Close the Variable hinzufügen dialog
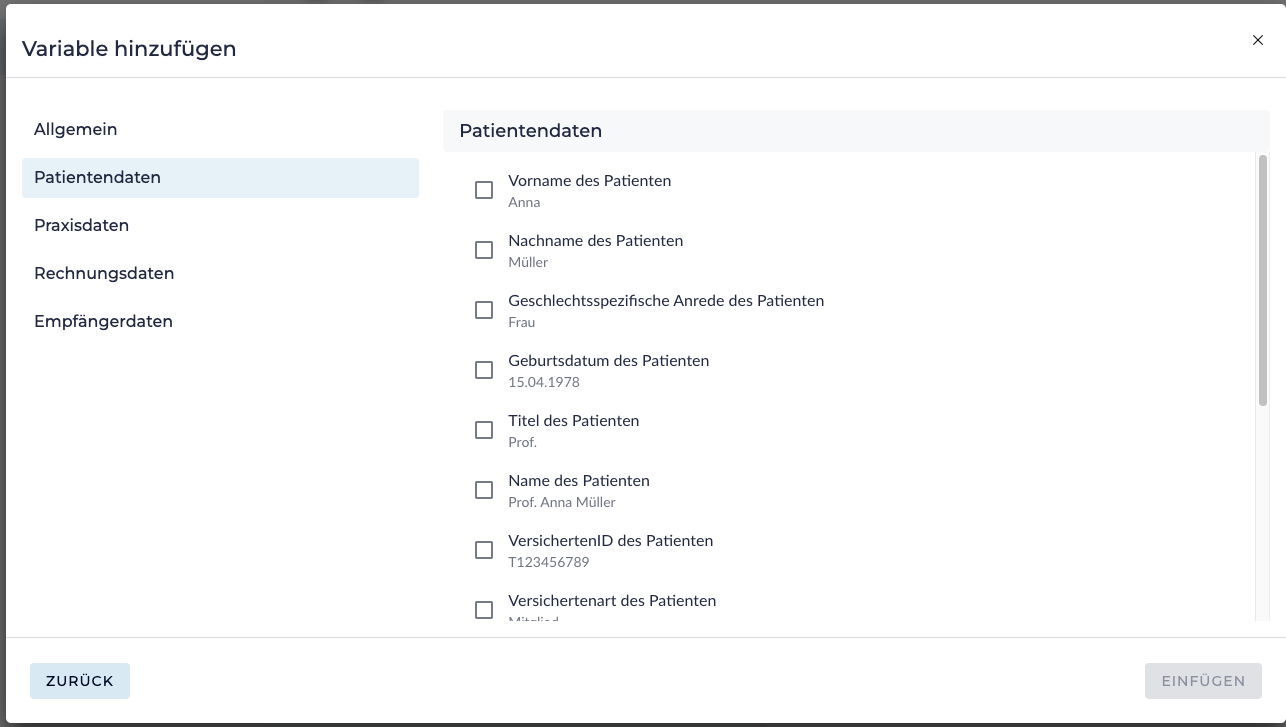 (x=1258, y=40)
